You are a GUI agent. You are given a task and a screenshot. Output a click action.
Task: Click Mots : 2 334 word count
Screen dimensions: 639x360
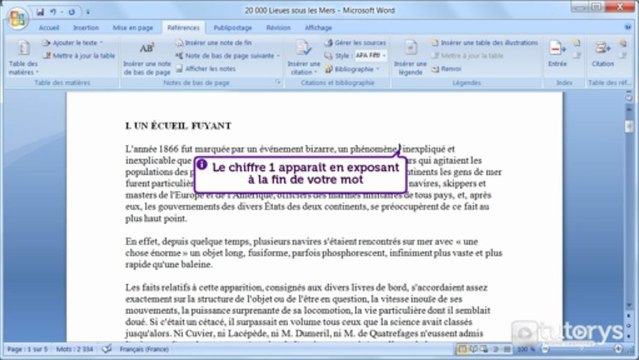(x=75, y=349)
